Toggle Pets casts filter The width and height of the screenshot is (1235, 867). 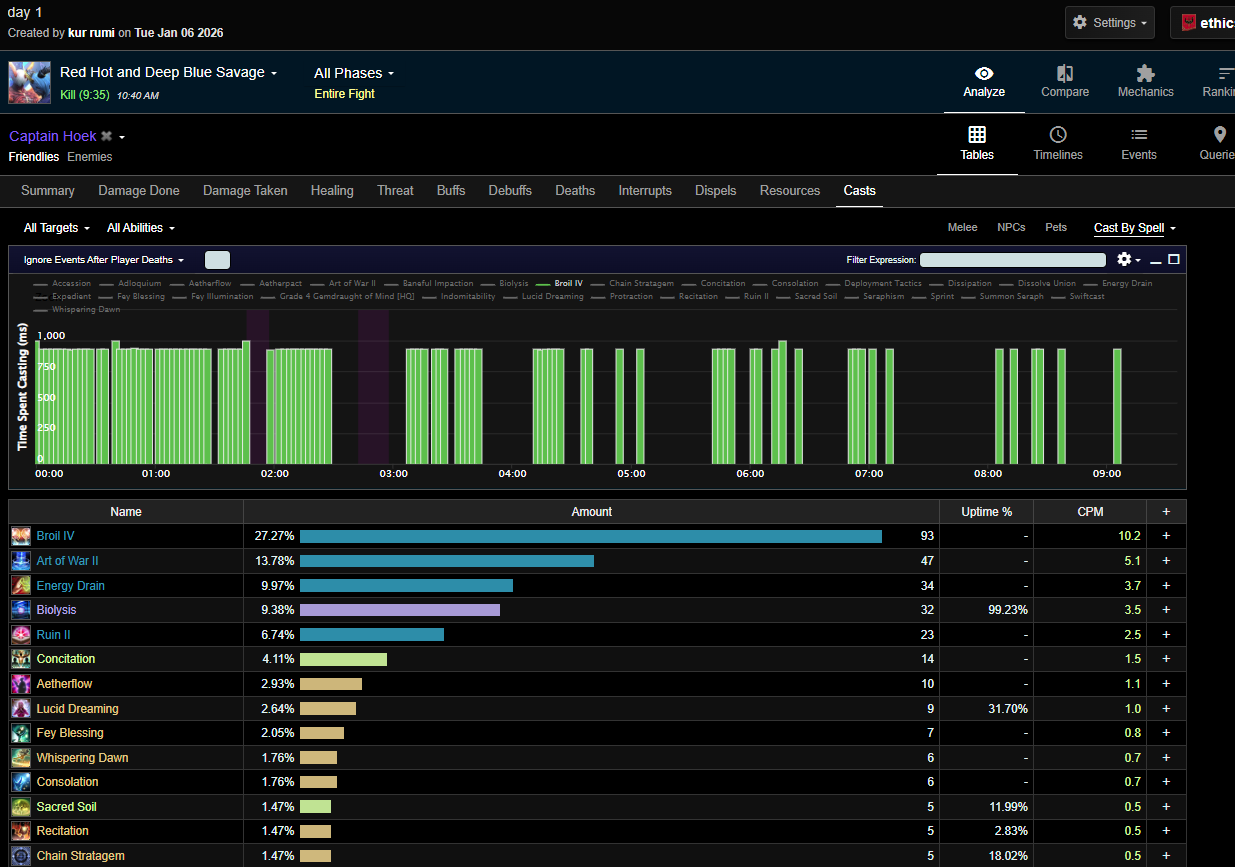click(1056, 228)
